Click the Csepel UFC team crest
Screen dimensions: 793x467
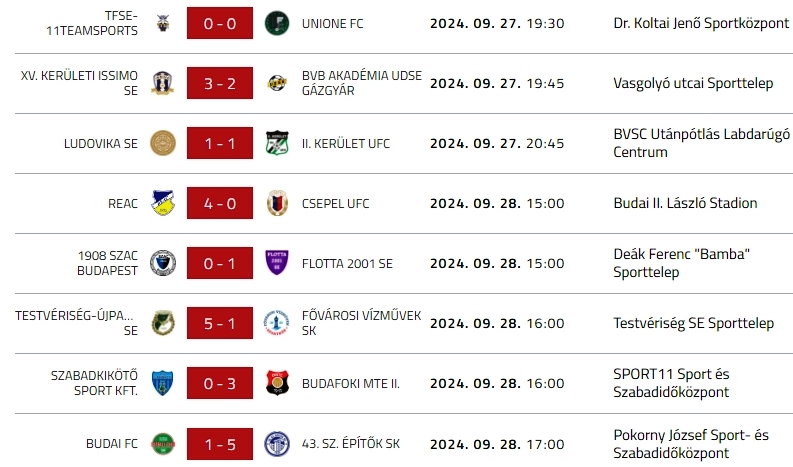(277, 203)
